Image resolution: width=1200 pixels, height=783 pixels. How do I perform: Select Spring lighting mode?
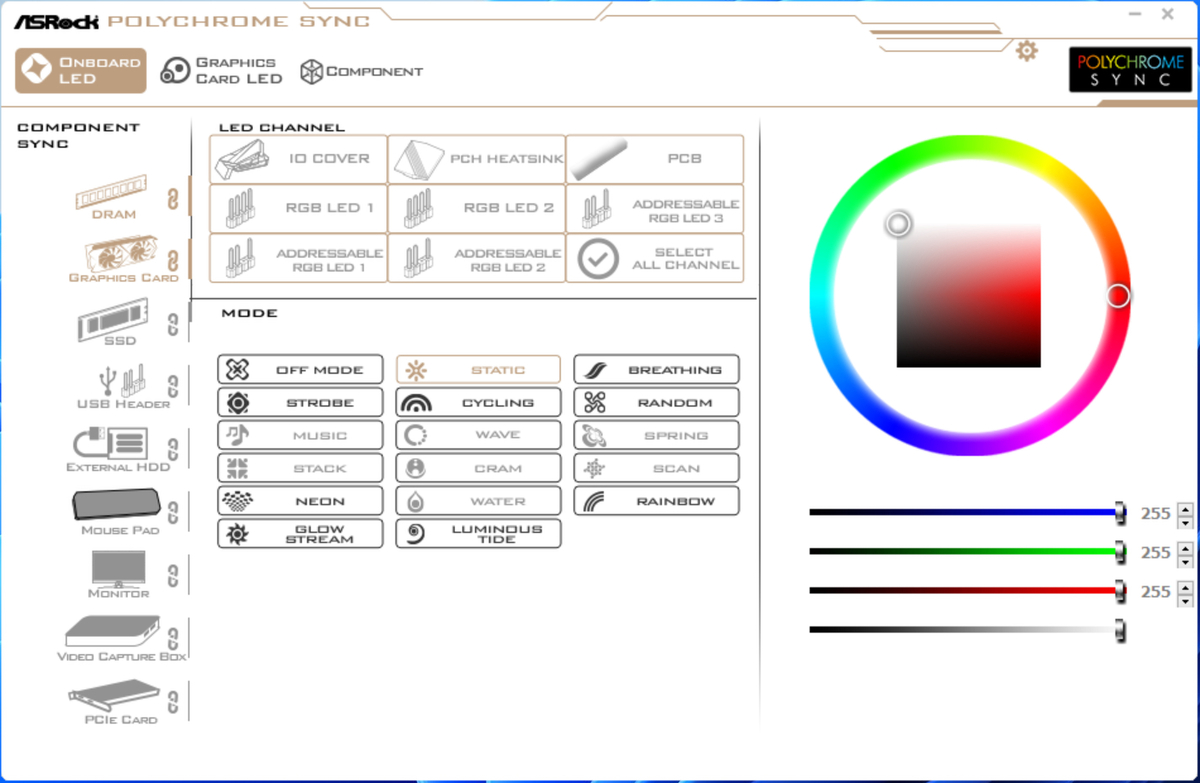click(x=656, y=435)
